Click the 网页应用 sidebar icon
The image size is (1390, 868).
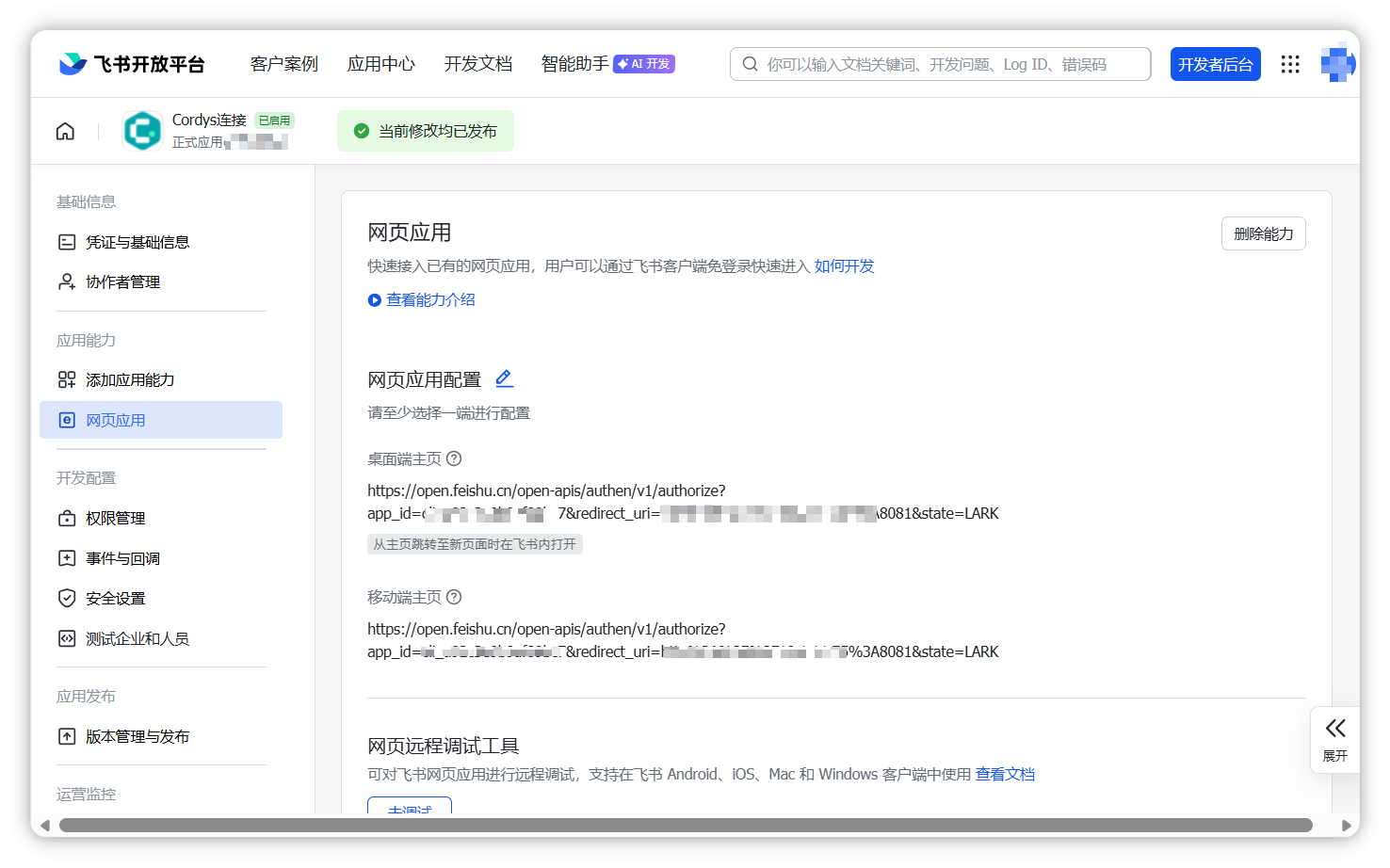[67, 420]
